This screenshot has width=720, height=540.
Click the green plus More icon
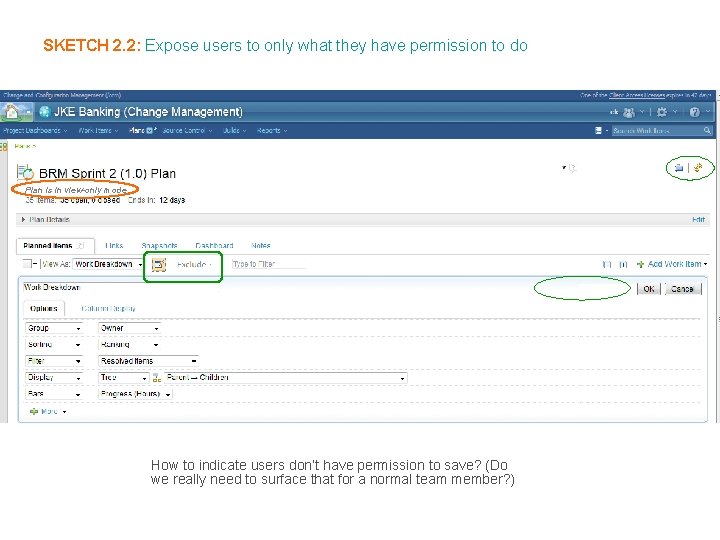[x=34, y=411]
